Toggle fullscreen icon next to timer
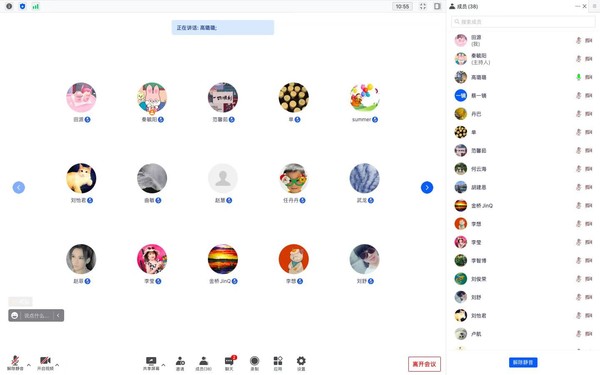This screenshot has height=375, width=600. click(x=423, y=7)
